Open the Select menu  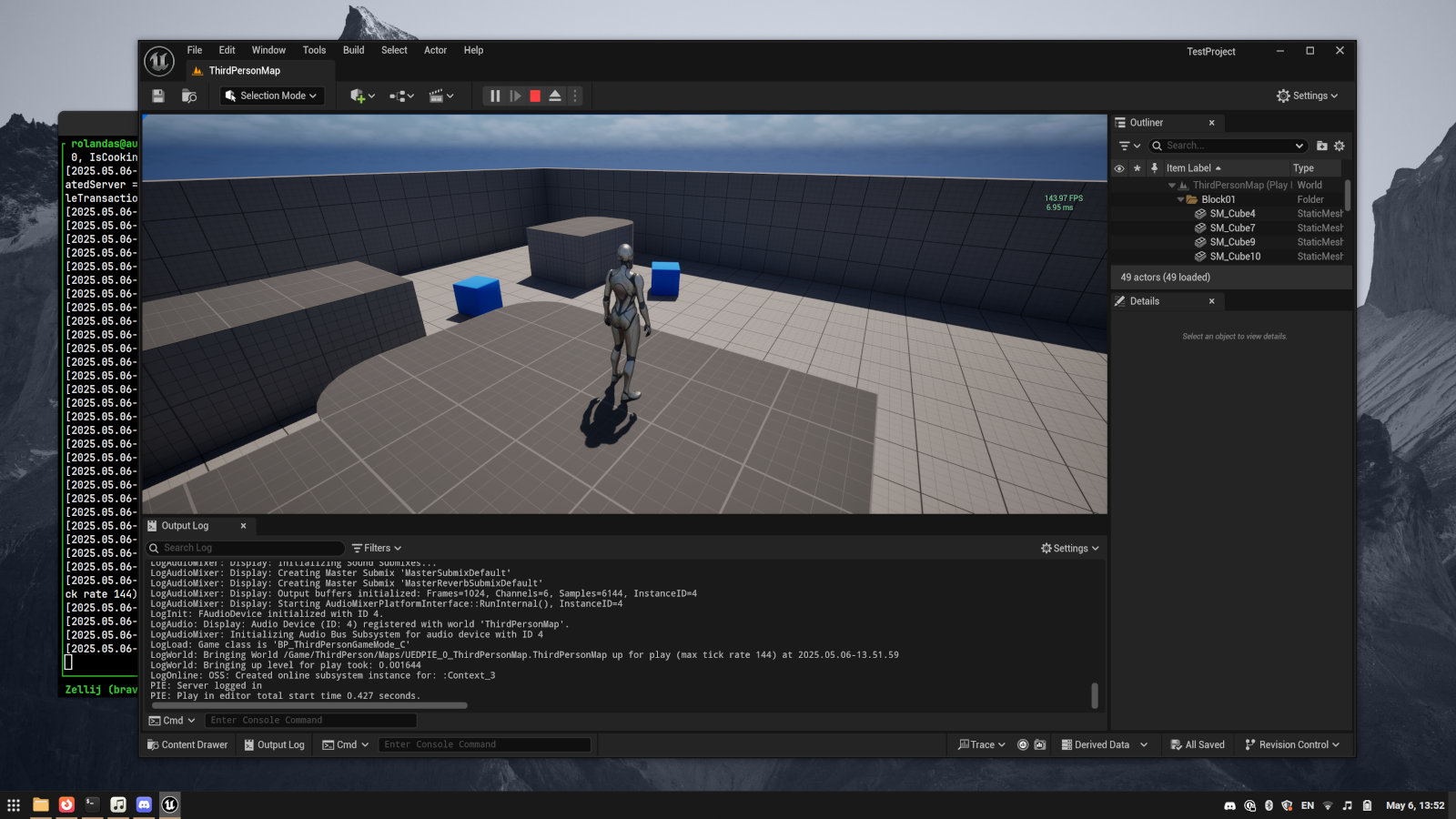point(394,50)
